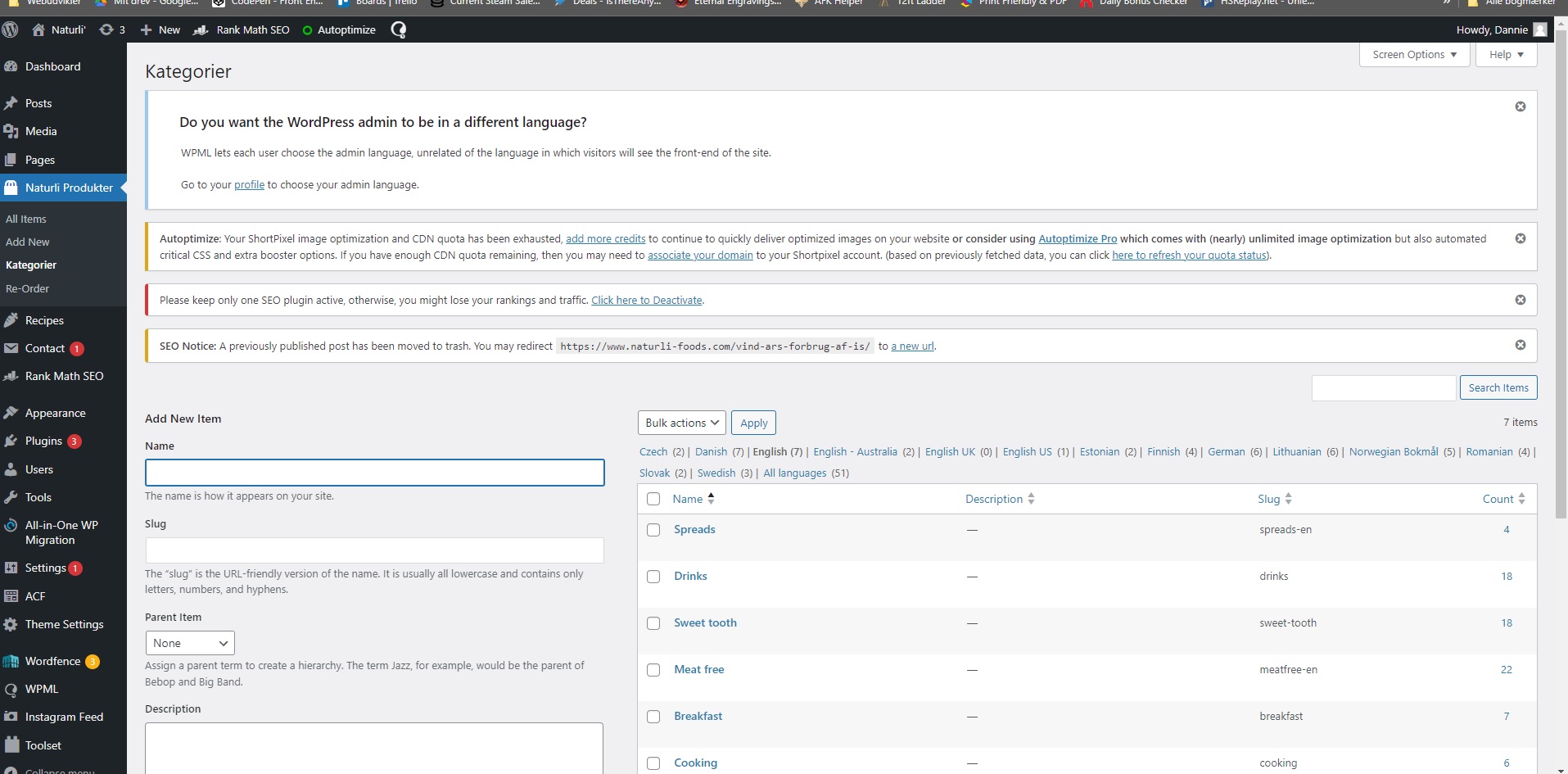Screen dimensions: 1568x774
Task: Open Naturli Produkter menu
Action: (x=63, y=188)
